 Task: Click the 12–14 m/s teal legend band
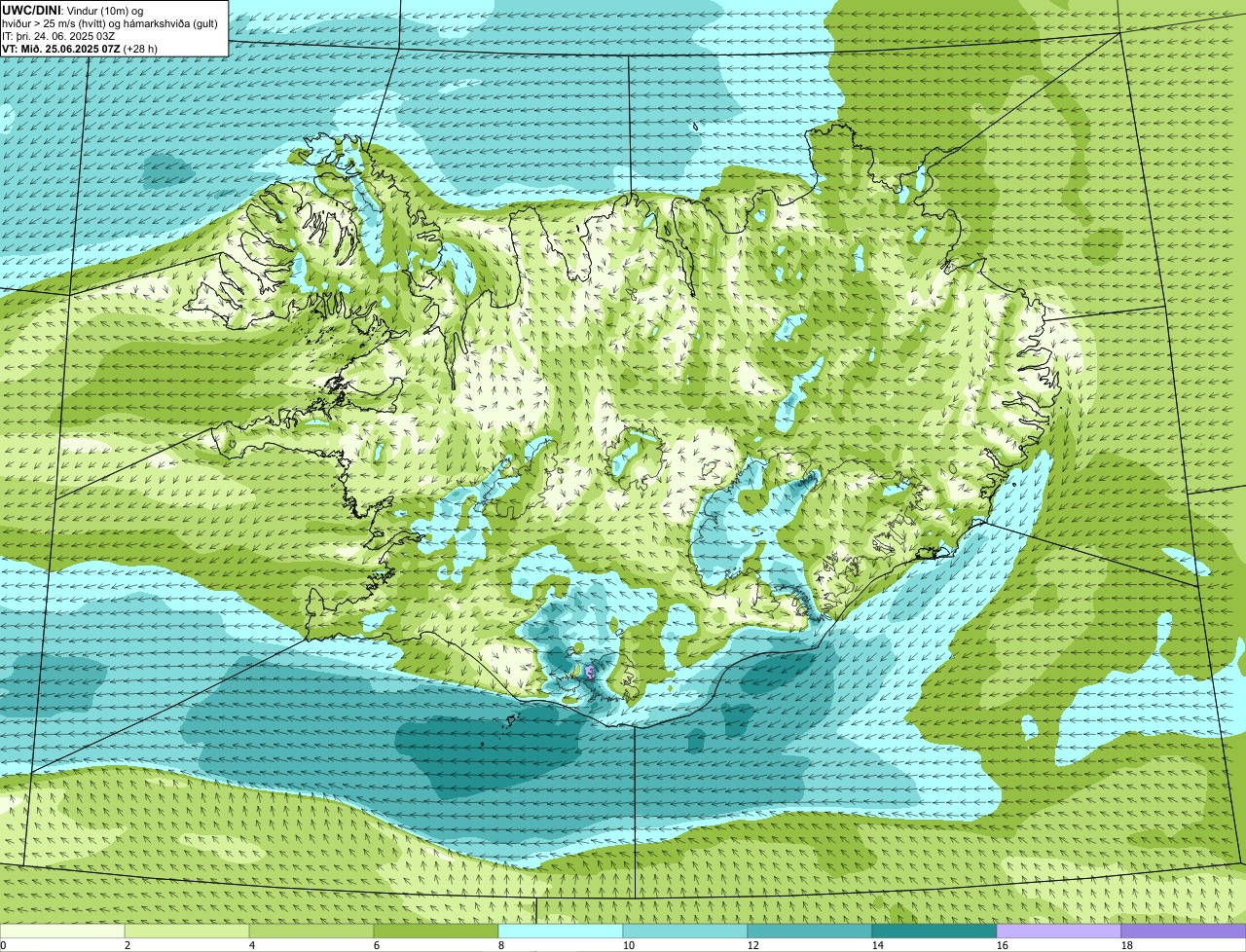tap(810, 932)
